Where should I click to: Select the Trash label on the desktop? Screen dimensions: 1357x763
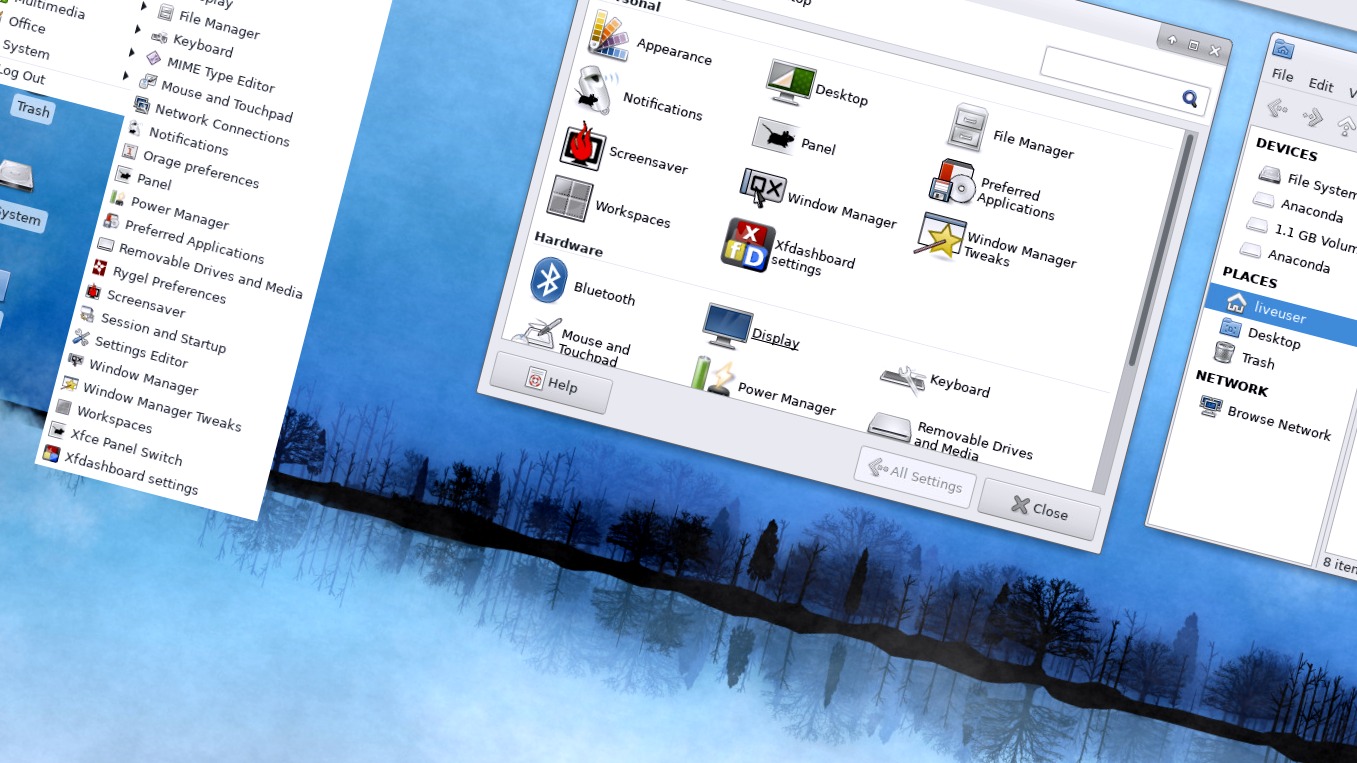pos(33,109)
